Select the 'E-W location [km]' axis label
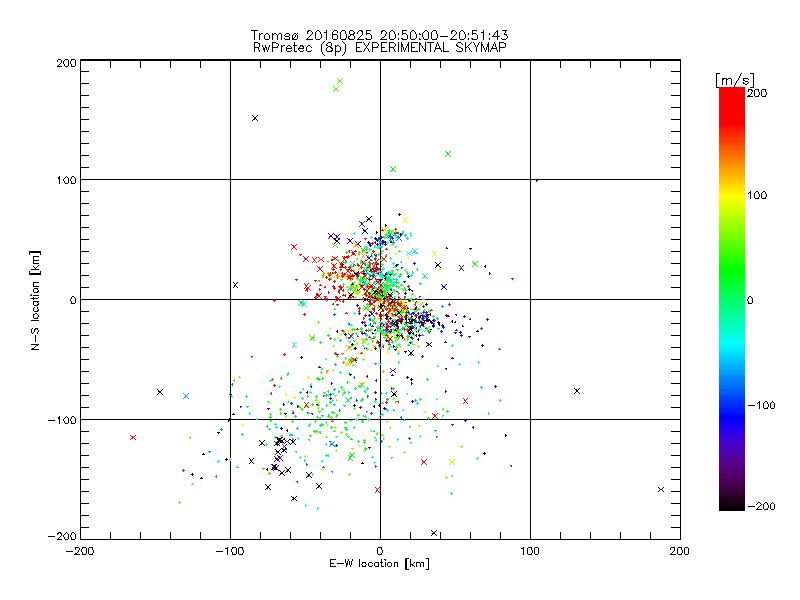This screenshot has width=800, height=600. pos(379,564)
